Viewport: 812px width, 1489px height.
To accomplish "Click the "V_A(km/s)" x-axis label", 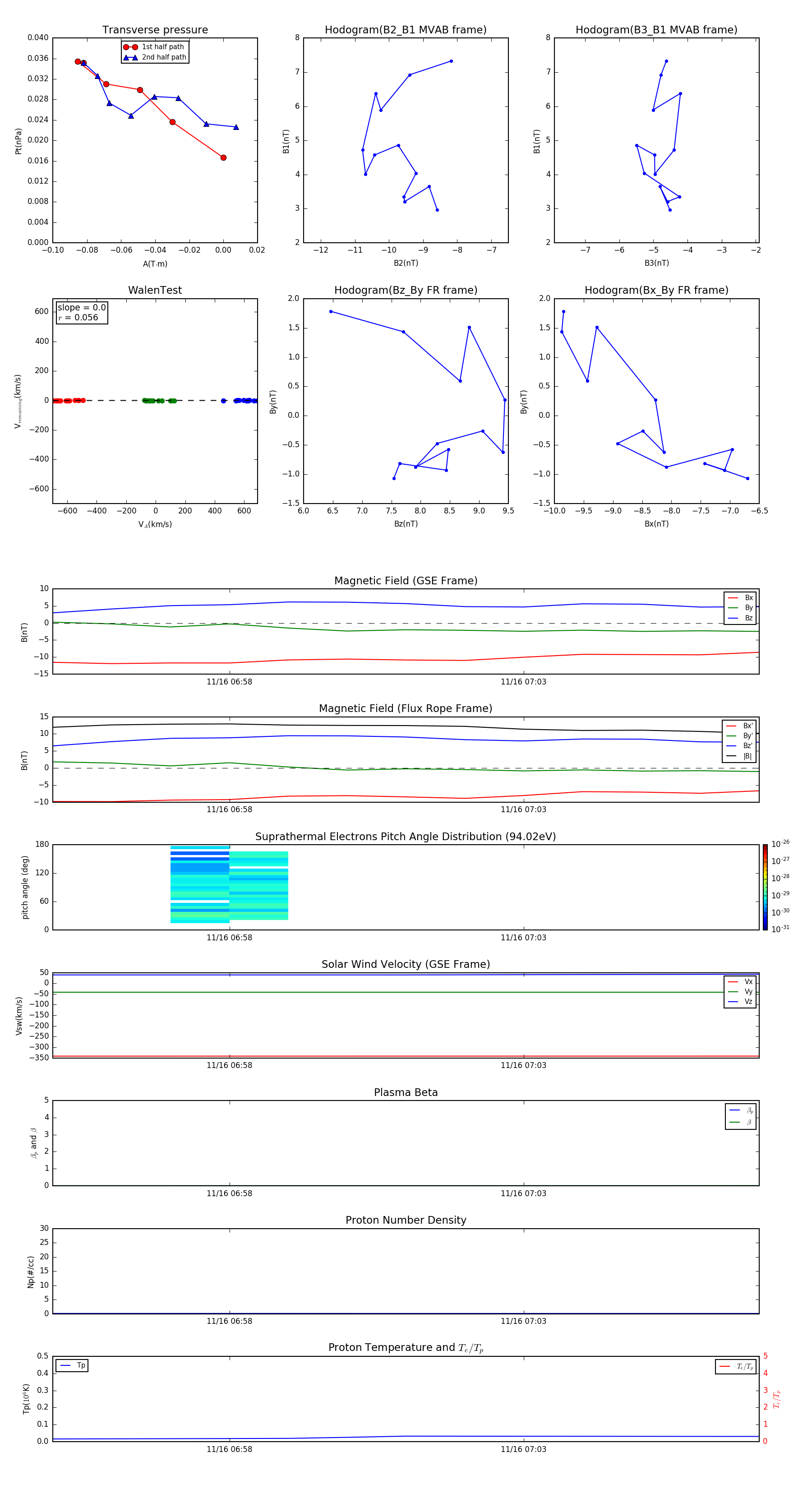I will click(x=155, y=525).
